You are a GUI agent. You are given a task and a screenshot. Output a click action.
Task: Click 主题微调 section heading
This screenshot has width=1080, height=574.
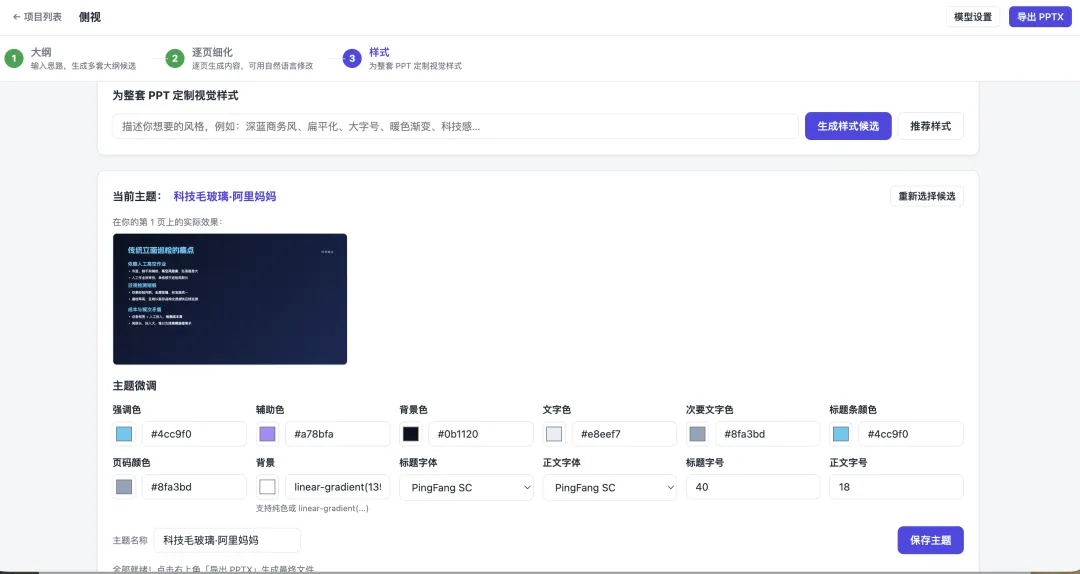pyautogui.click(x=134, y=386)
